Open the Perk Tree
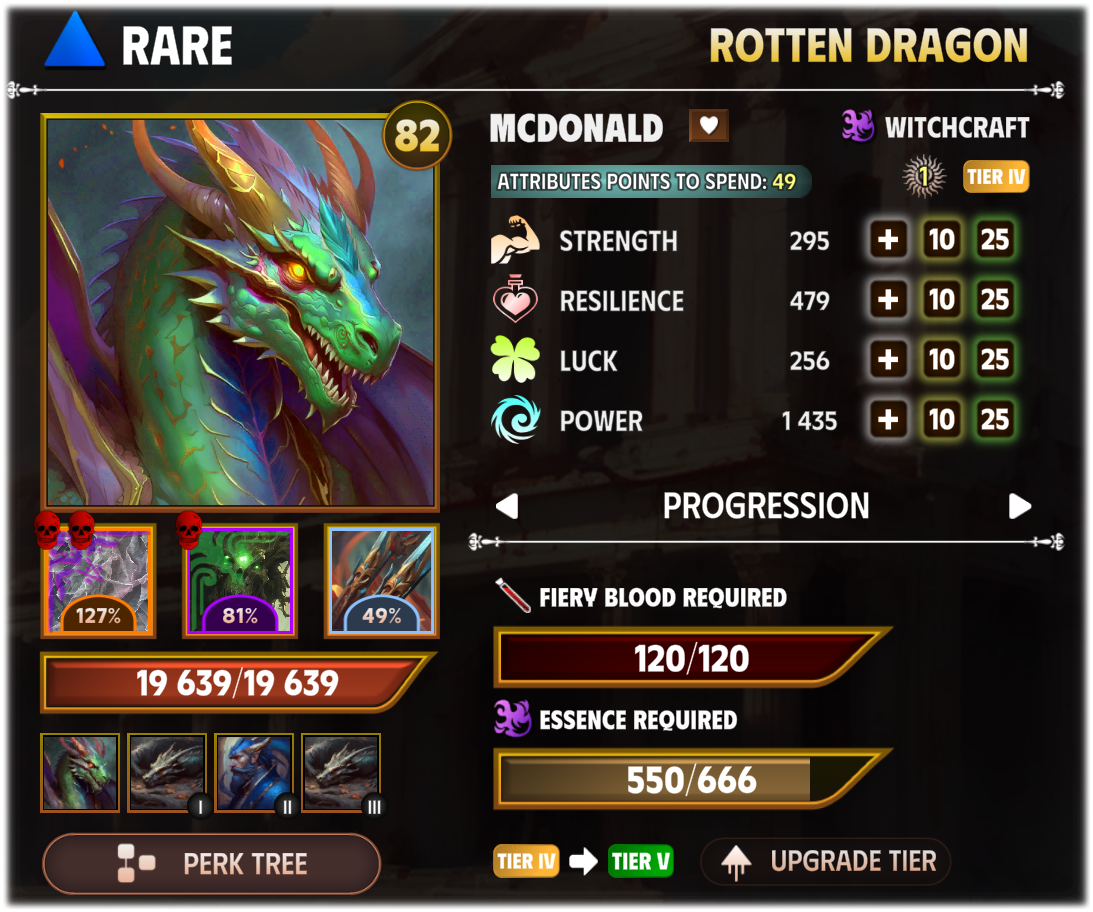 click(x=212, y=864)
